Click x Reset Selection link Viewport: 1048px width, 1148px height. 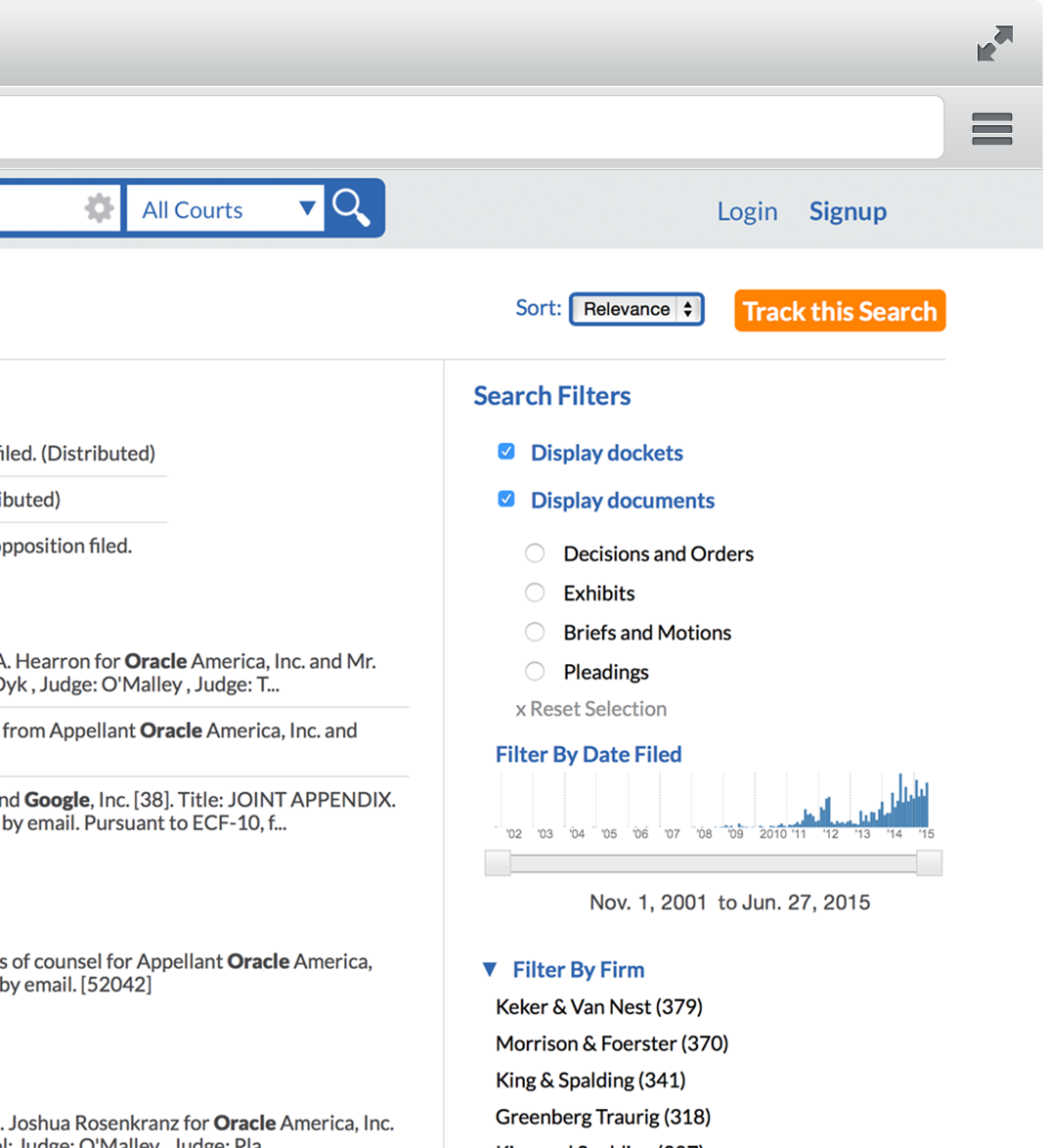tap(590, 709)
